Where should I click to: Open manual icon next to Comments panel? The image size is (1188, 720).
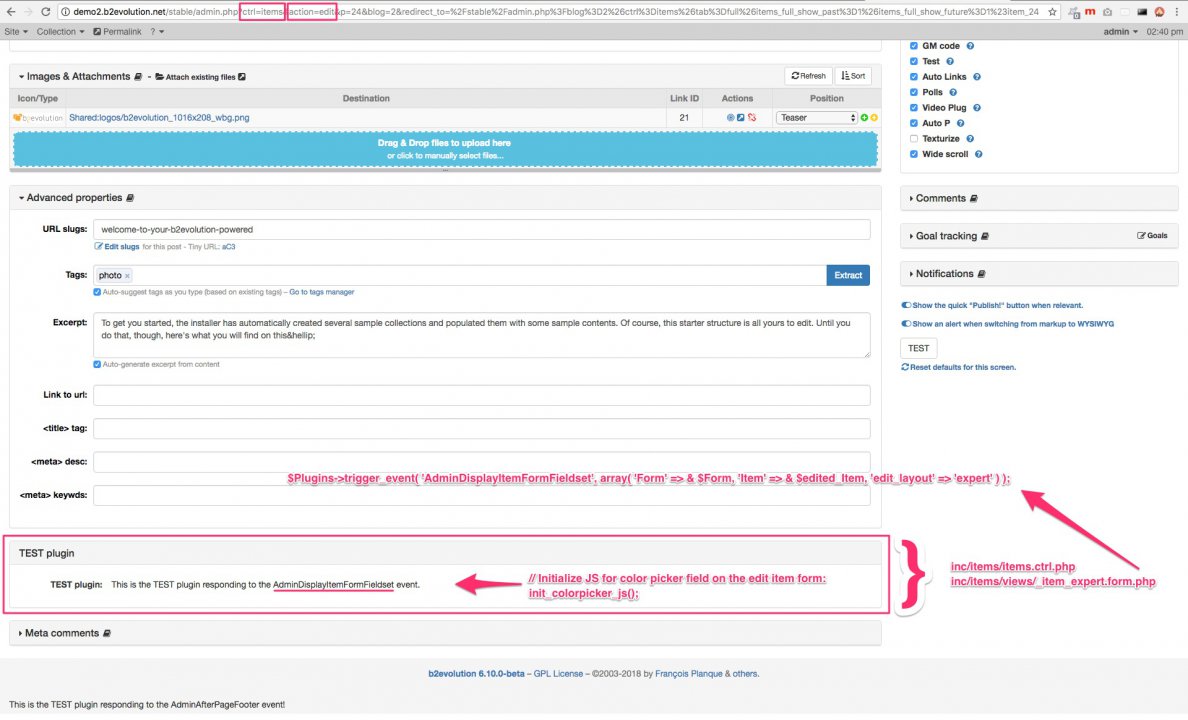point(974,199)
